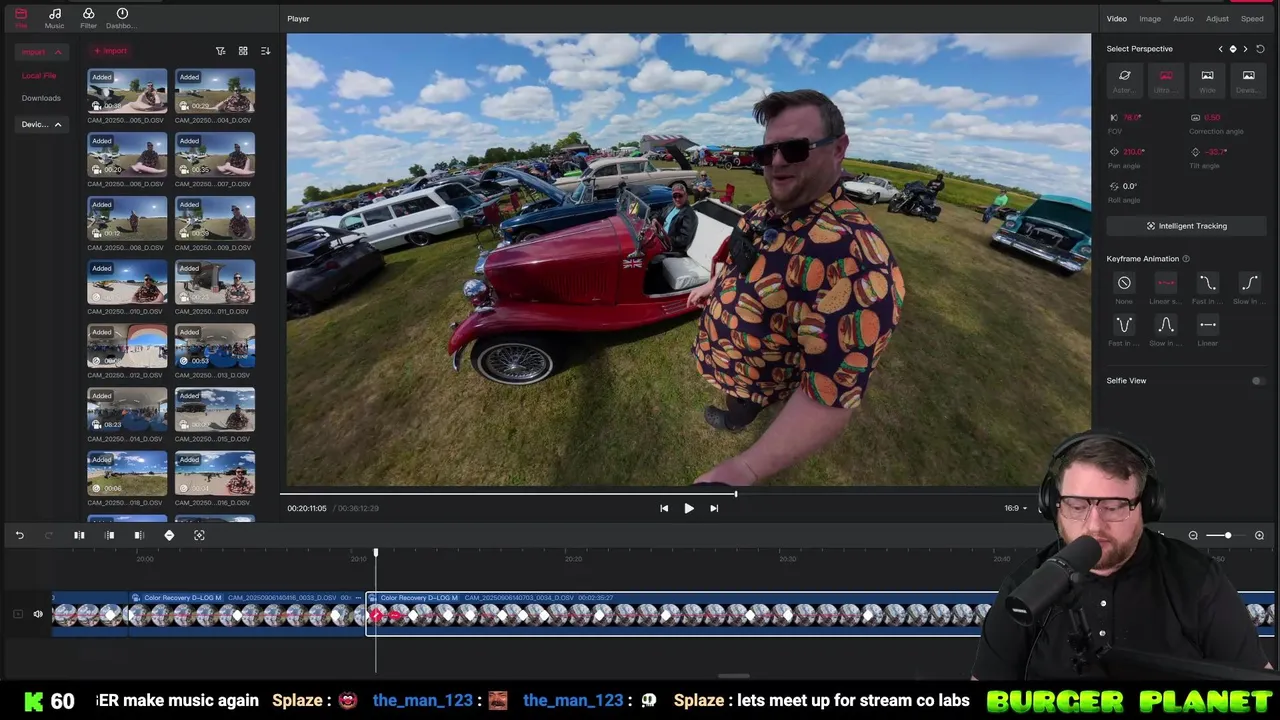Click the Tilt angle value field
1280x720 pixels.
coord(1215,152)
